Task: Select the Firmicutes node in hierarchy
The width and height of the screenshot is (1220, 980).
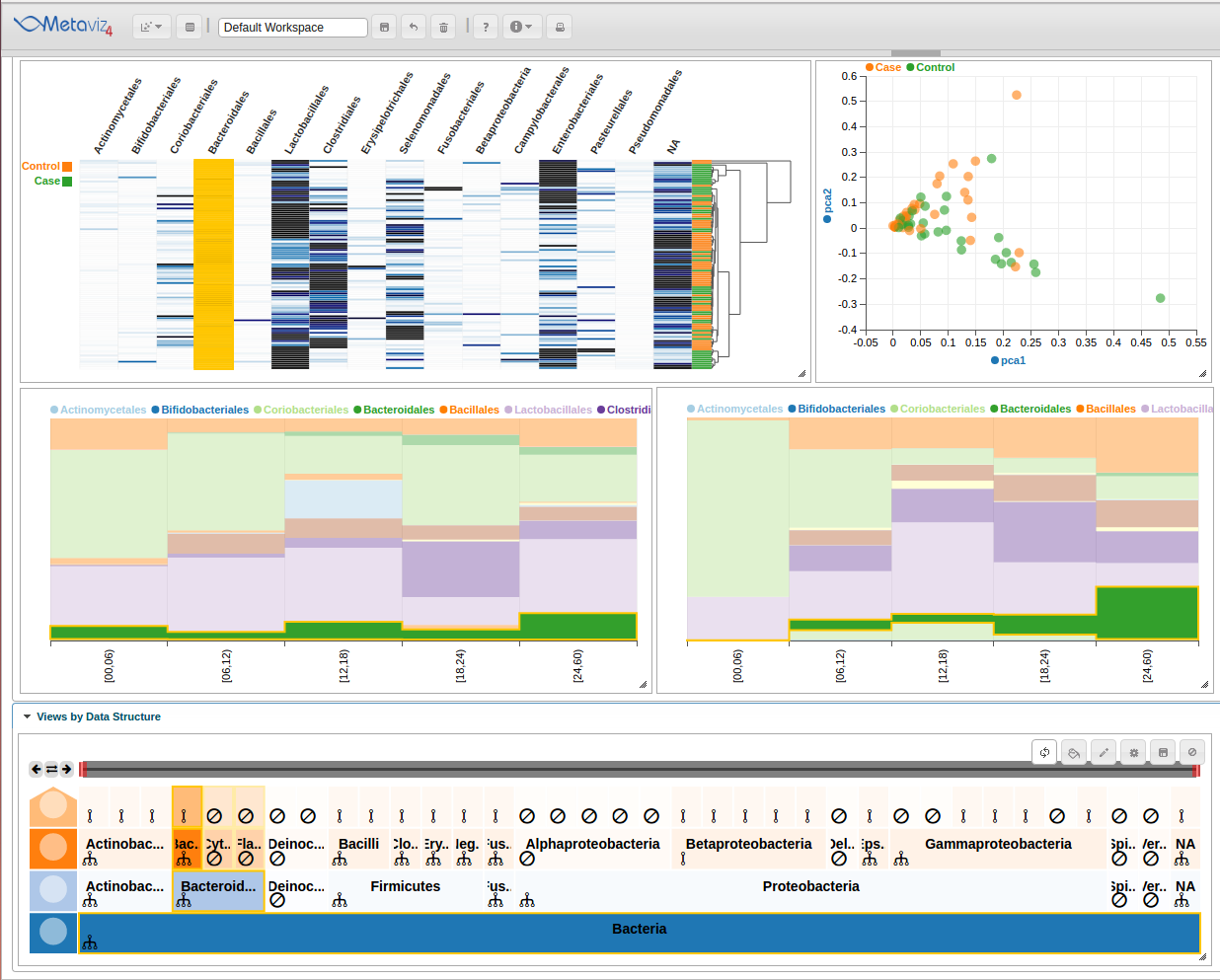Action: point(405,886)
